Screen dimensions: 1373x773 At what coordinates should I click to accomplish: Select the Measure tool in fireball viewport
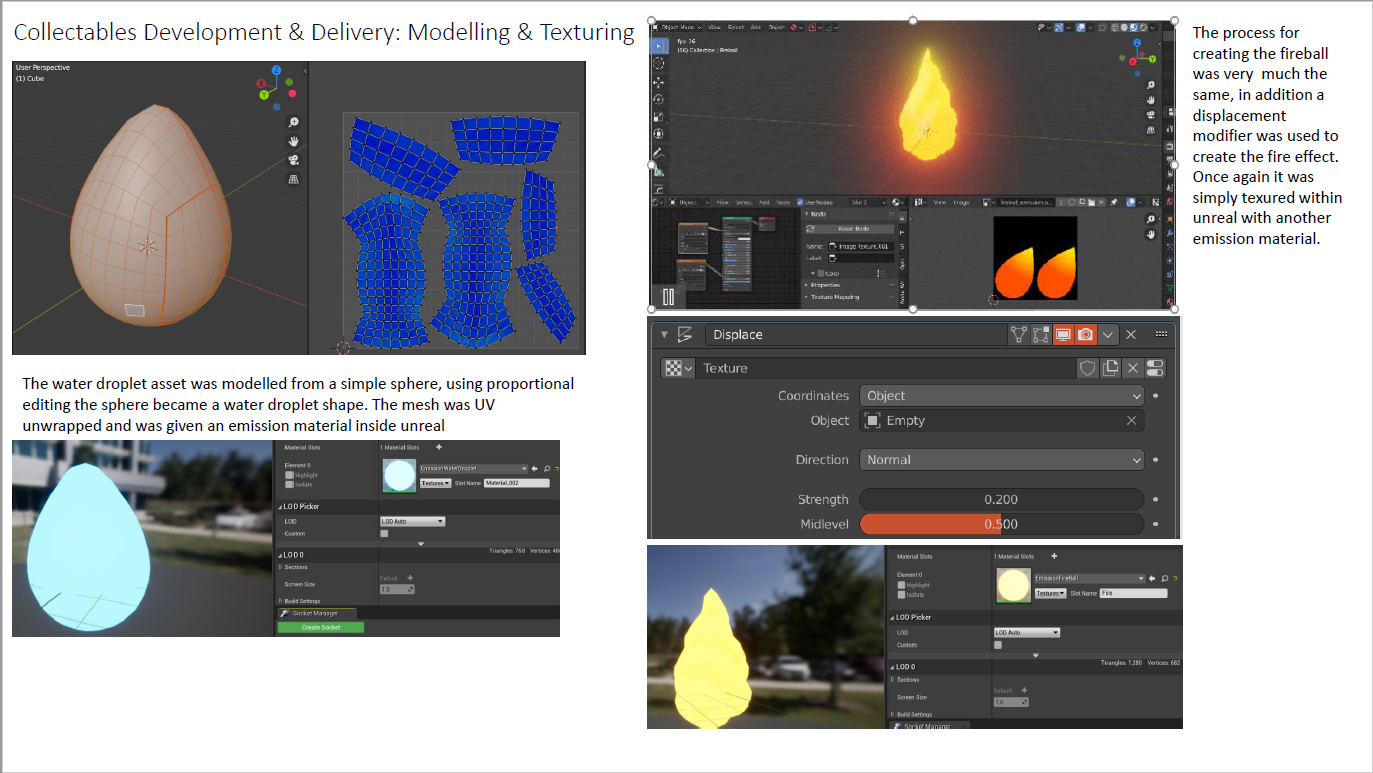pyautogui.click(x=658, y=171)
